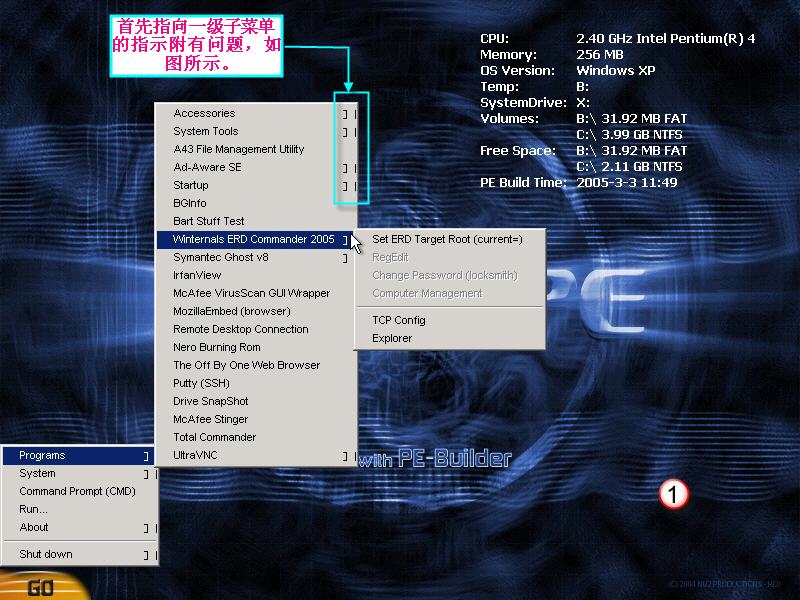The image size is (800, 600).
Task: Select Computer Management entry
Action: tap(449, 293)
